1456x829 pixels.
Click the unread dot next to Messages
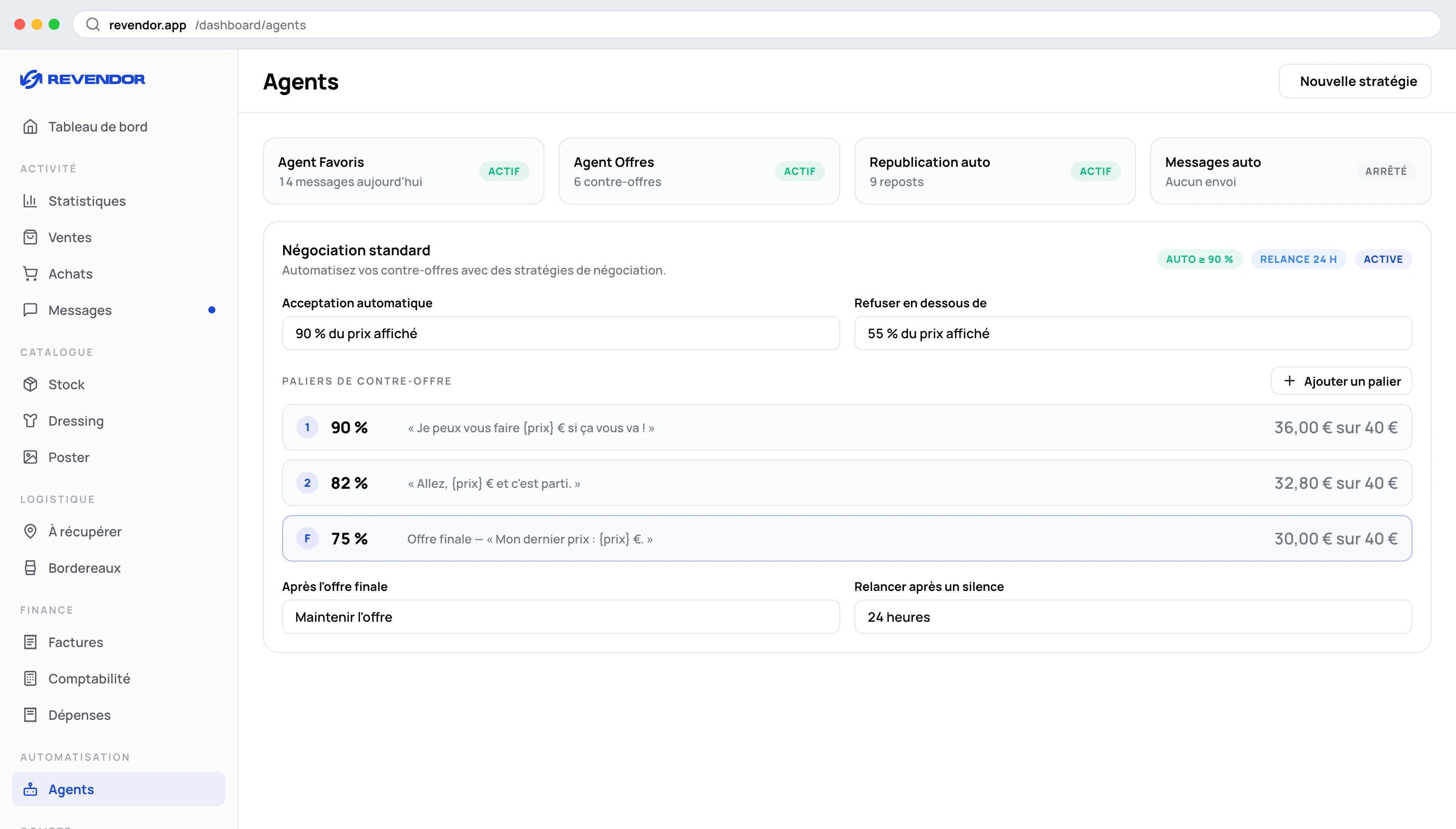click(x=212, y=310)
